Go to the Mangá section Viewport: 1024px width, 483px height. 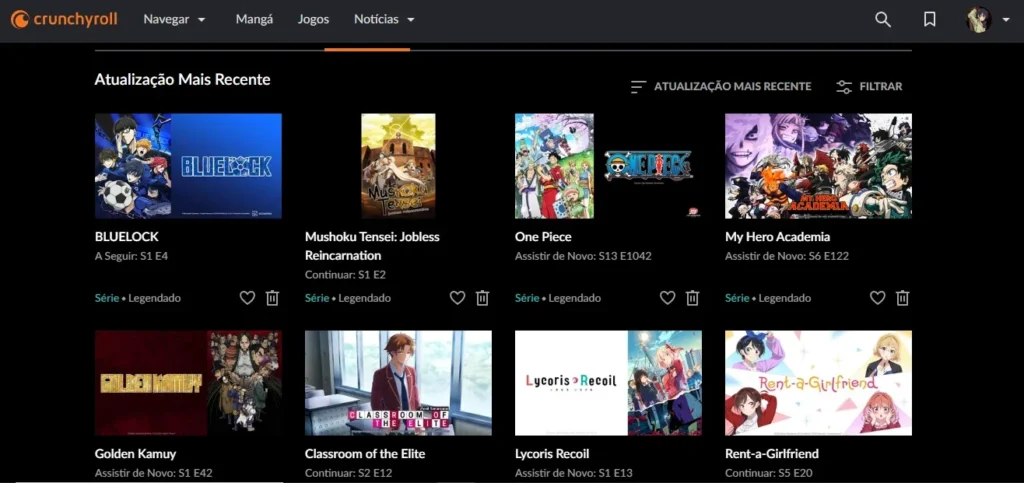(x=254, y=20)
